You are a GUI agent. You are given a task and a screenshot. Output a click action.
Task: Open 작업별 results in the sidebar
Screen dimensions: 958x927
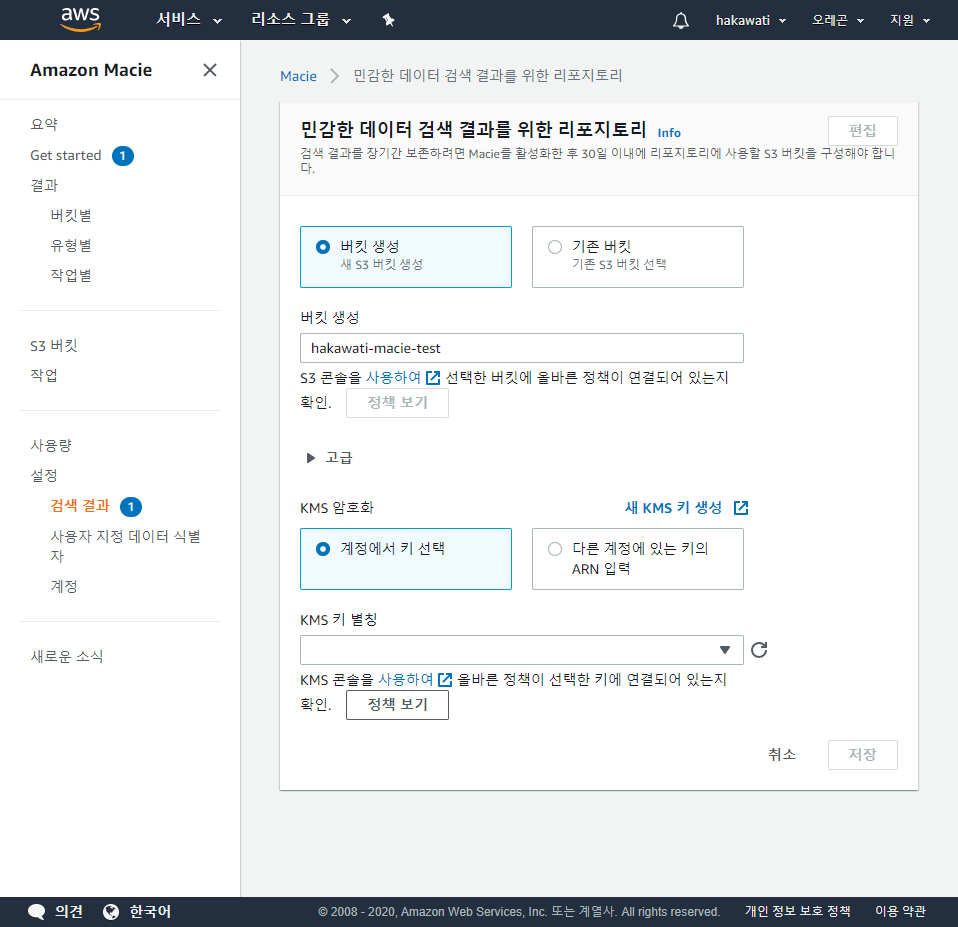71,276
